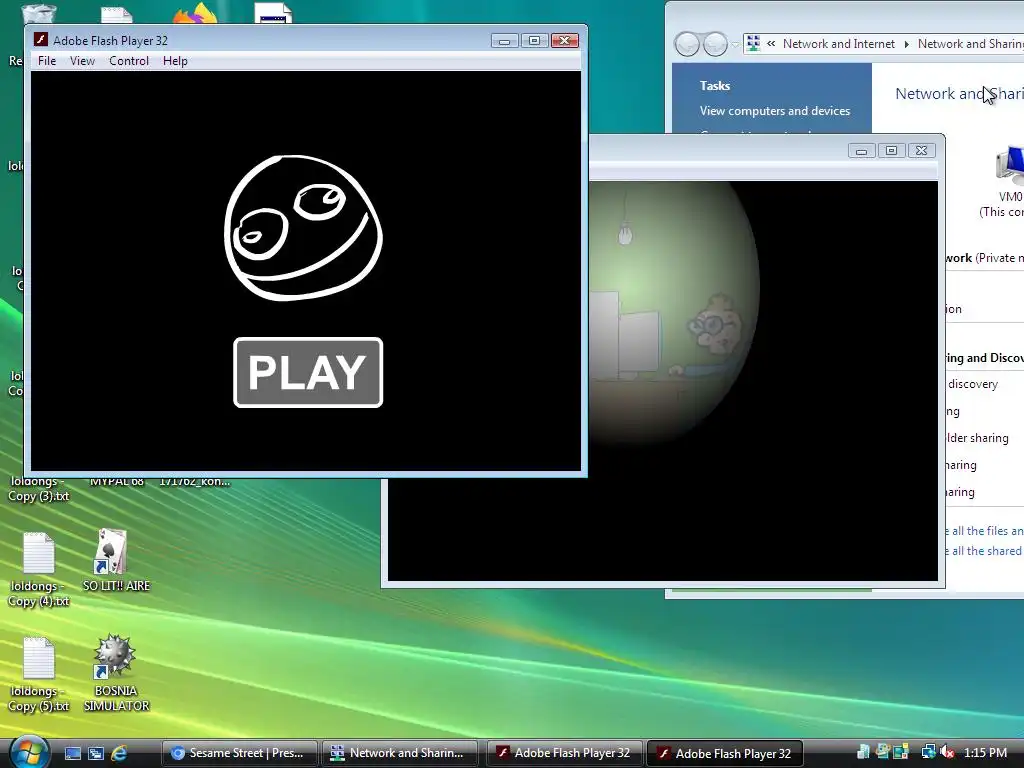Click the PLAY button in the Flash game
The height and width of the screenshot is (768, 1024).
pyautogui.click(x=308, y=372)
